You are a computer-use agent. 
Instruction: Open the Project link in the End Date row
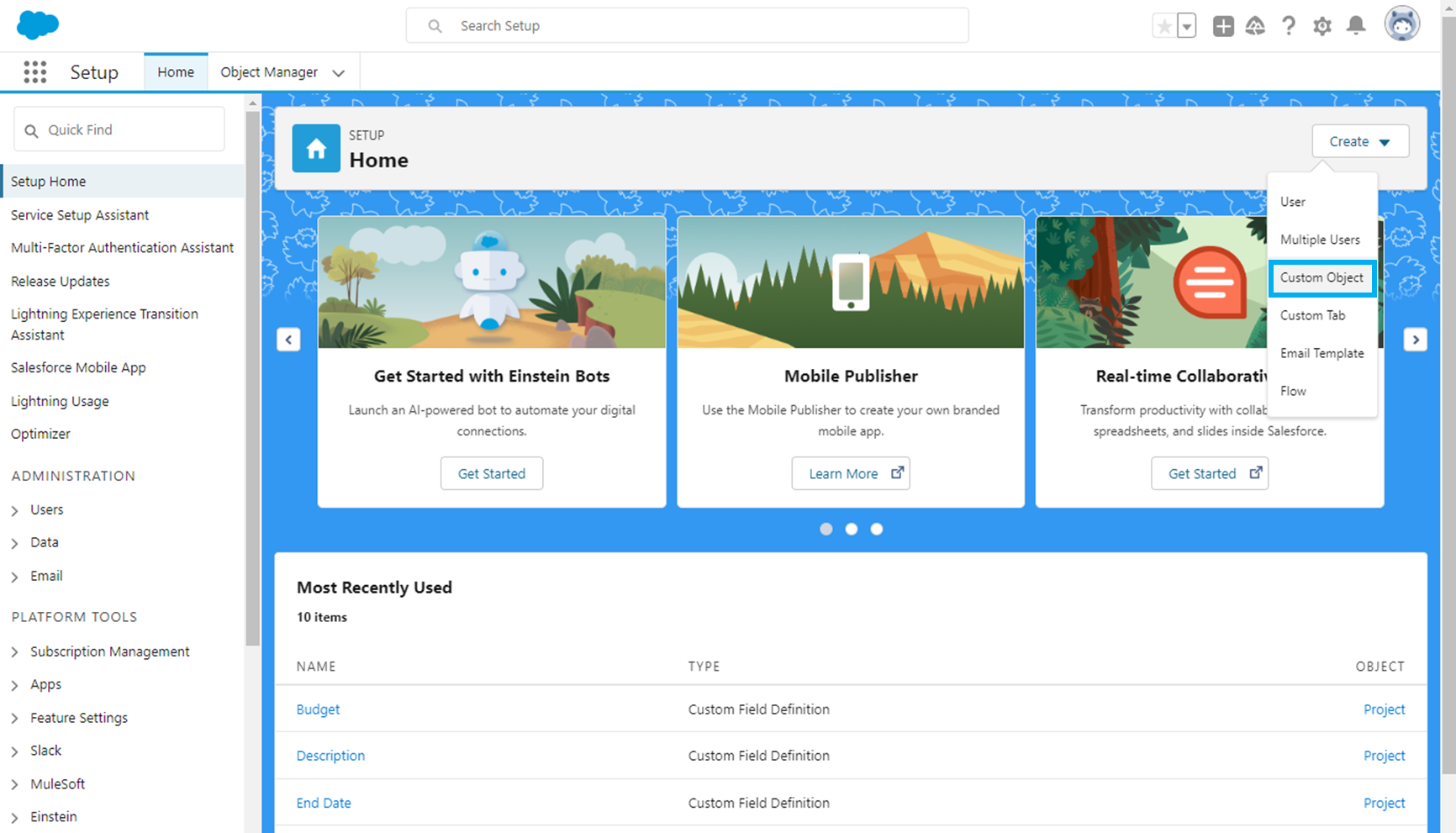click(1384, 803)
